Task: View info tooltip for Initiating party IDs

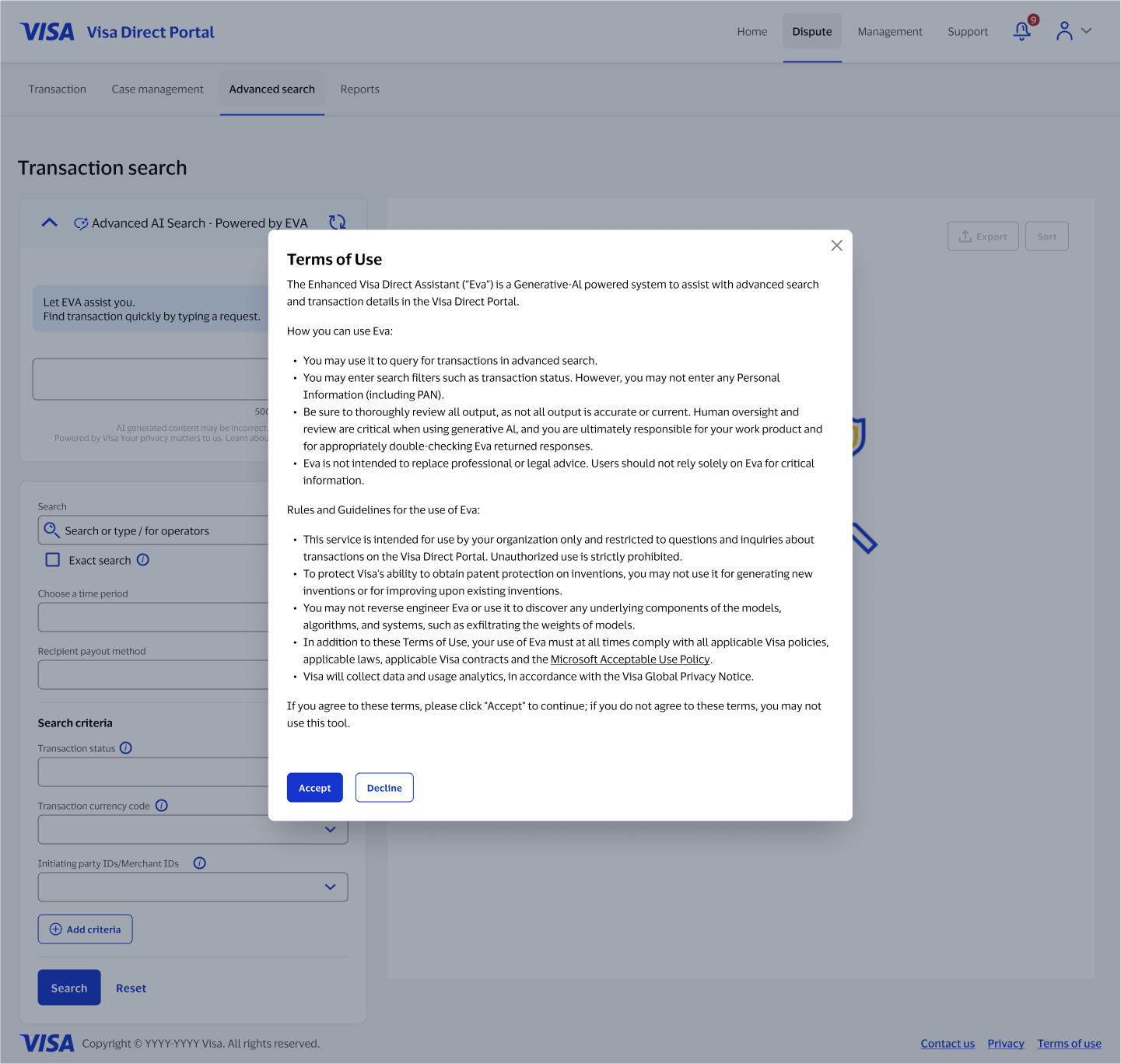Action: coord(199,863)
